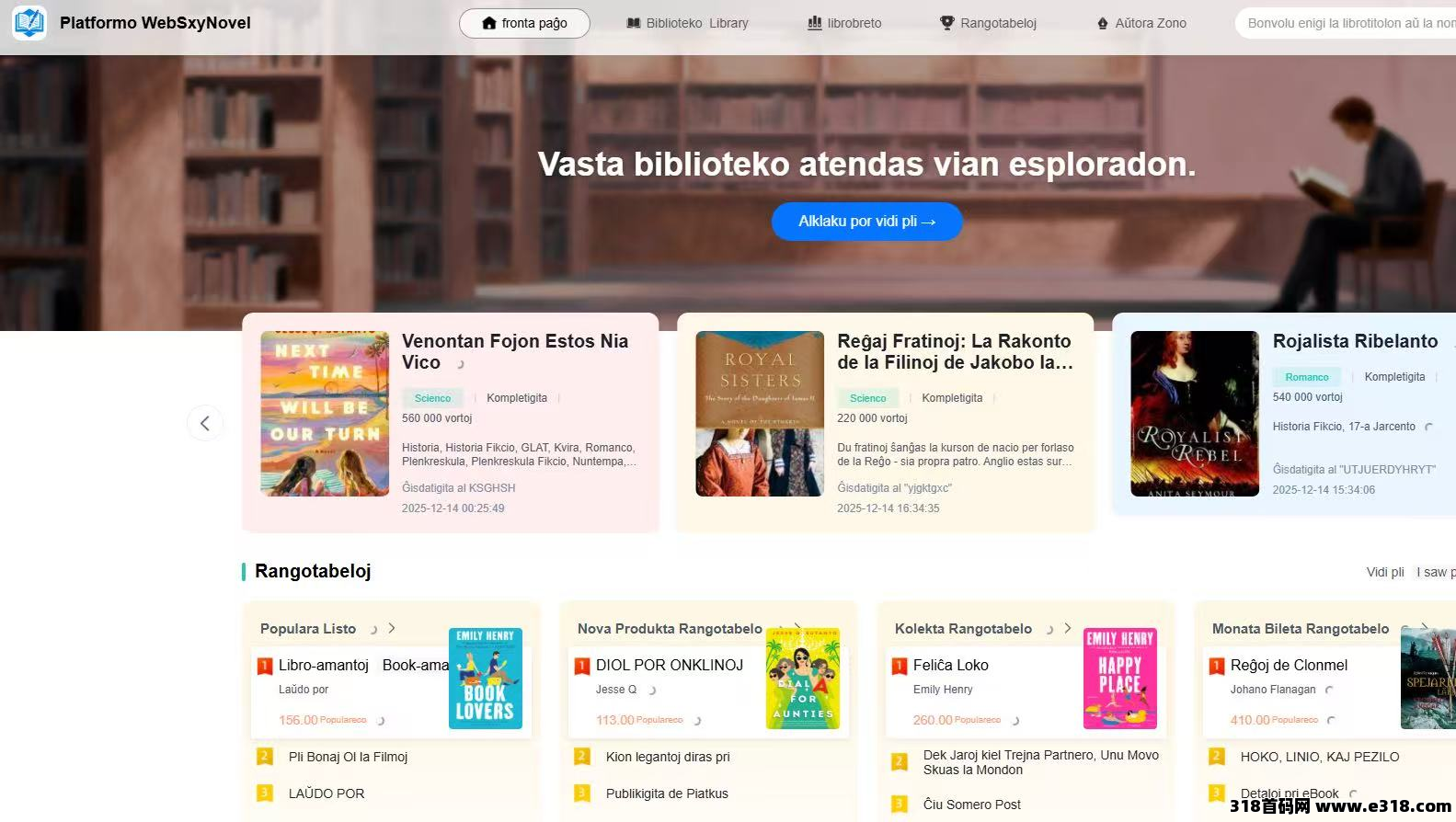Viewport: 1456px width, 822px height.
Task: Click the pen icon beside Aŭtora Zono
Action: (x=1103, y=23)
